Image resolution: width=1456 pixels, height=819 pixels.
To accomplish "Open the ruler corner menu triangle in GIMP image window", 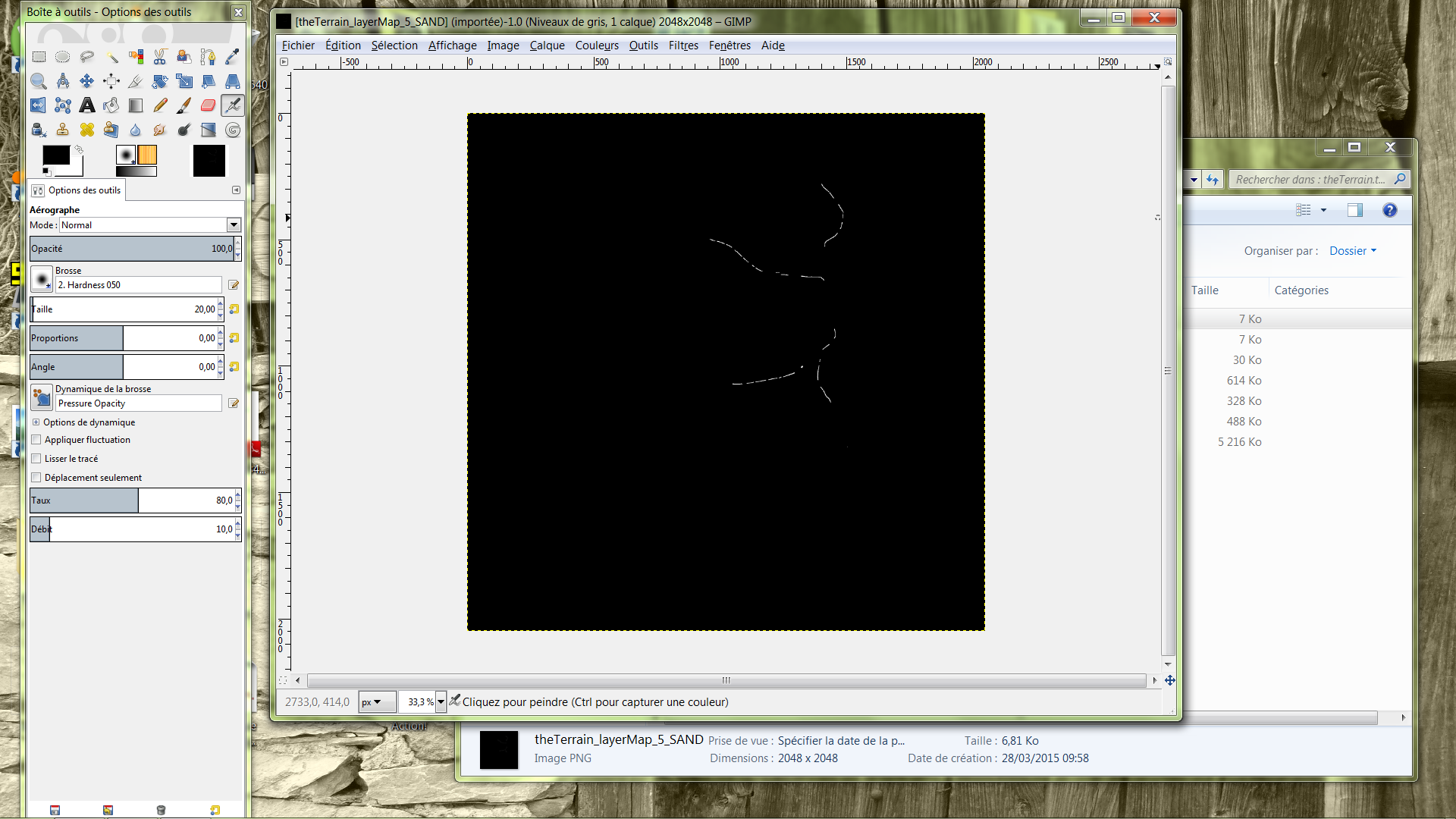I will click(x=284, y=62).
